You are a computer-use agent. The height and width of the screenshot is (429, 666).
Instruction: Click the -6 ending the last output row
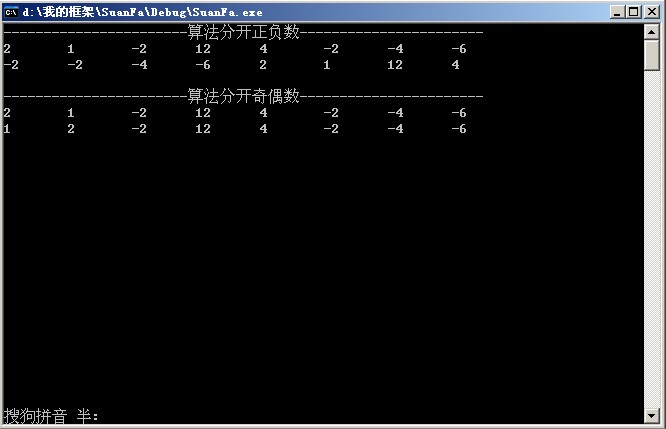point(459,129)
